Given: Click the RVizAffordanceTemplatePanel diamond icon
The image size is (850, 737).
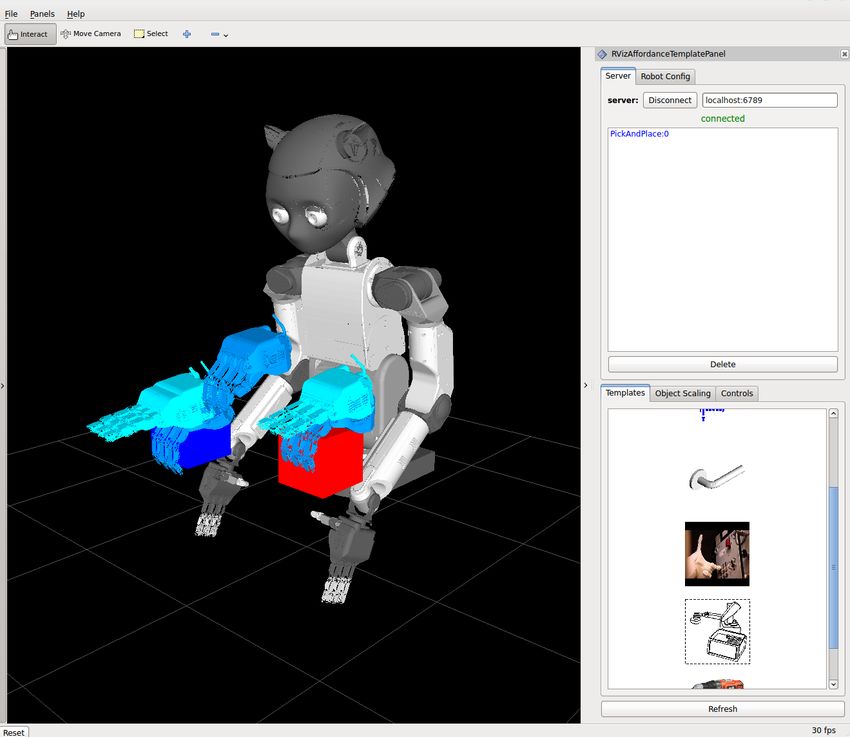Looking at the screenshot, I should tap(602, 54).
